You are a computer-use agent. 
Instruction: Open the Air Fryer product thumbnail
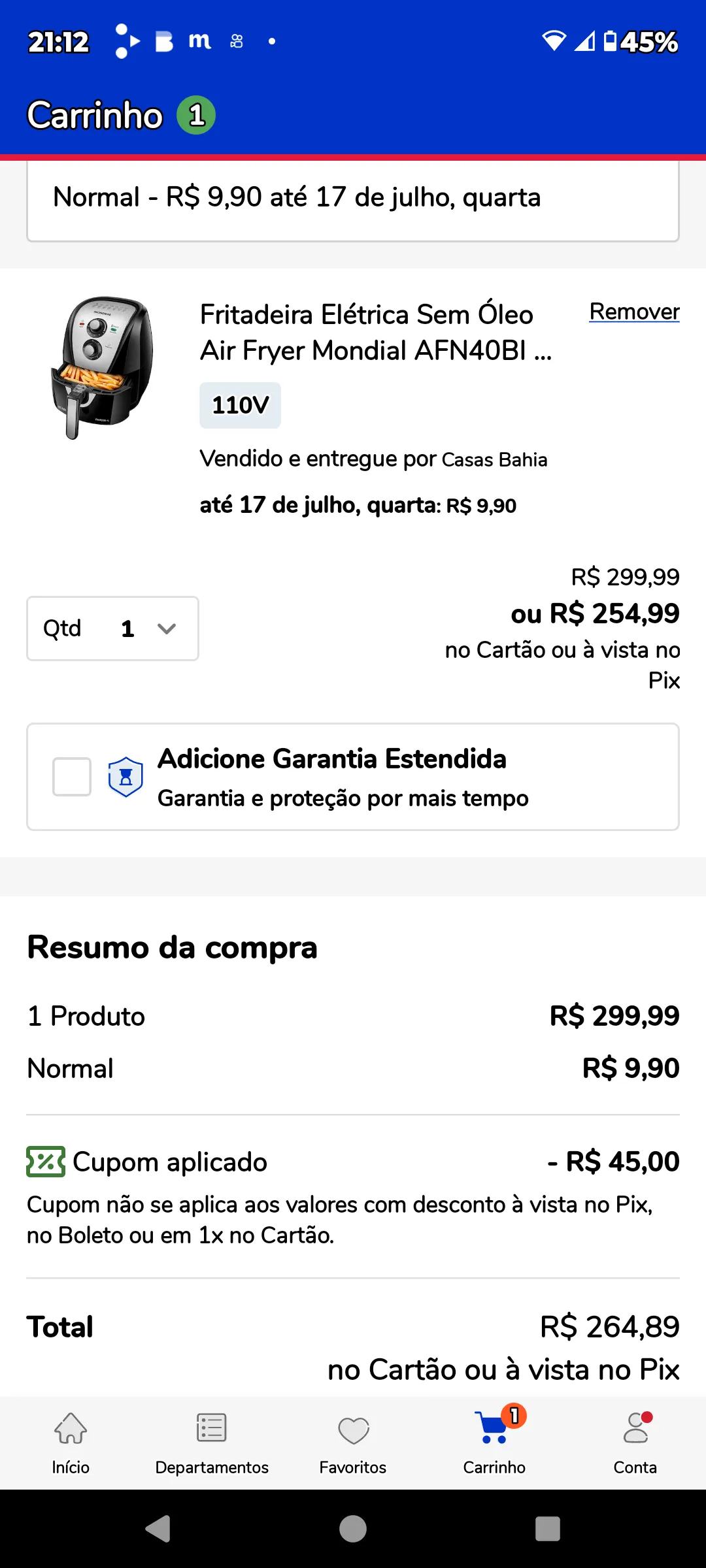point(103,368)
